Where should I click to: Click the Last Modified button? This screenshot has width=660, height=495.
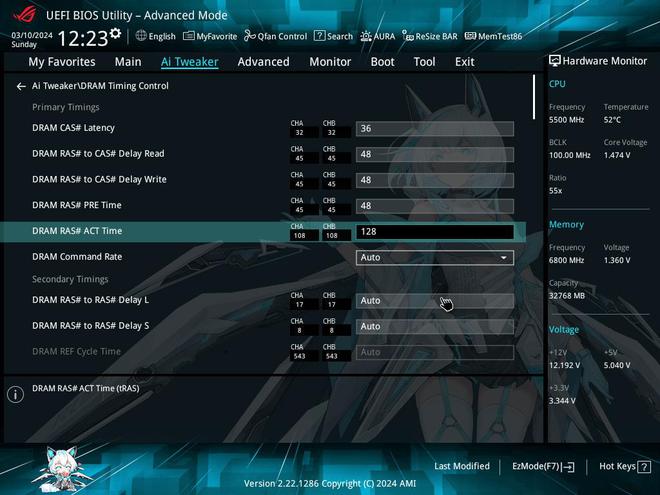pos(462,466)
